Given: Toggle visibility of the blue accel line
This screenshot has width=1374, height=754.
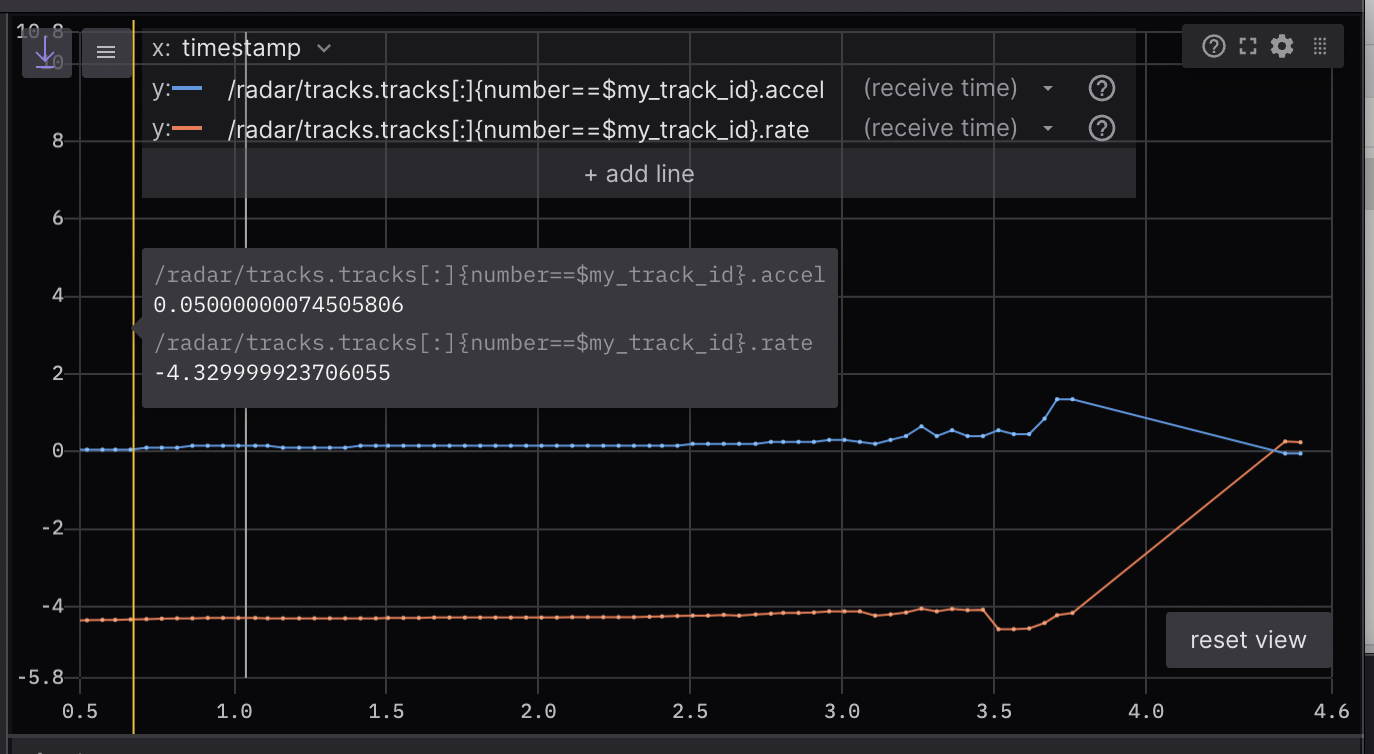Looking at the screenshot, I should click(187, 89).
